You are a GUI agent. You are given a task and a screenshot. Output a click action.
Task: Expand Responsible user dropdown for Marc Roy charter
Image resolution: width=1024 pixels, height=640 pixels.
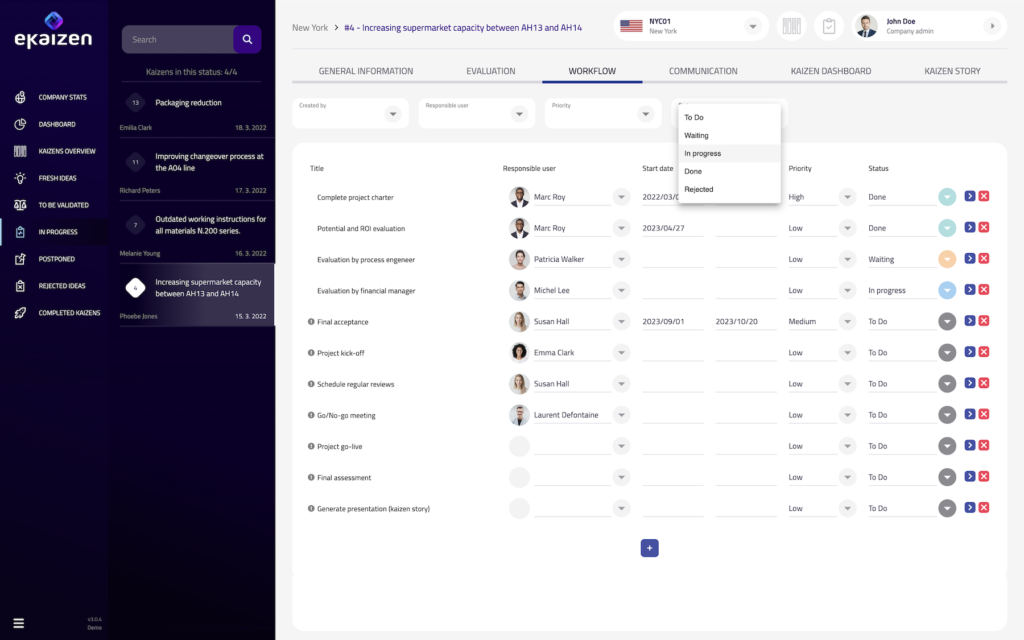tap(621, 197)
